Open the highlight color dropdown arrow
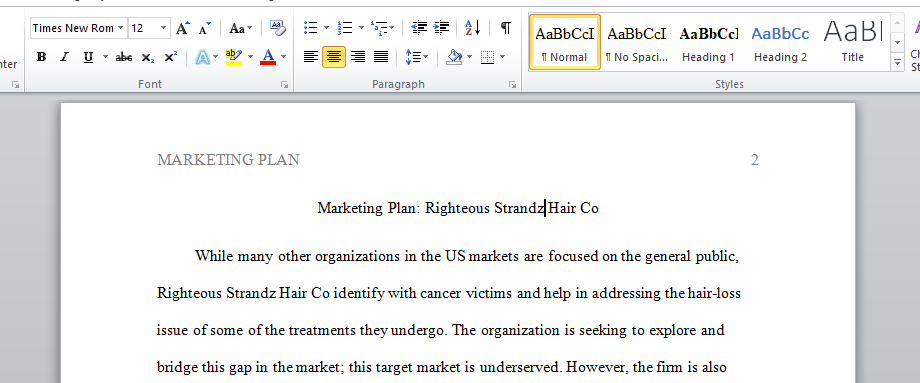Image resolution: width=920 pixels, height=383 pixels. (x=251, y=57)
